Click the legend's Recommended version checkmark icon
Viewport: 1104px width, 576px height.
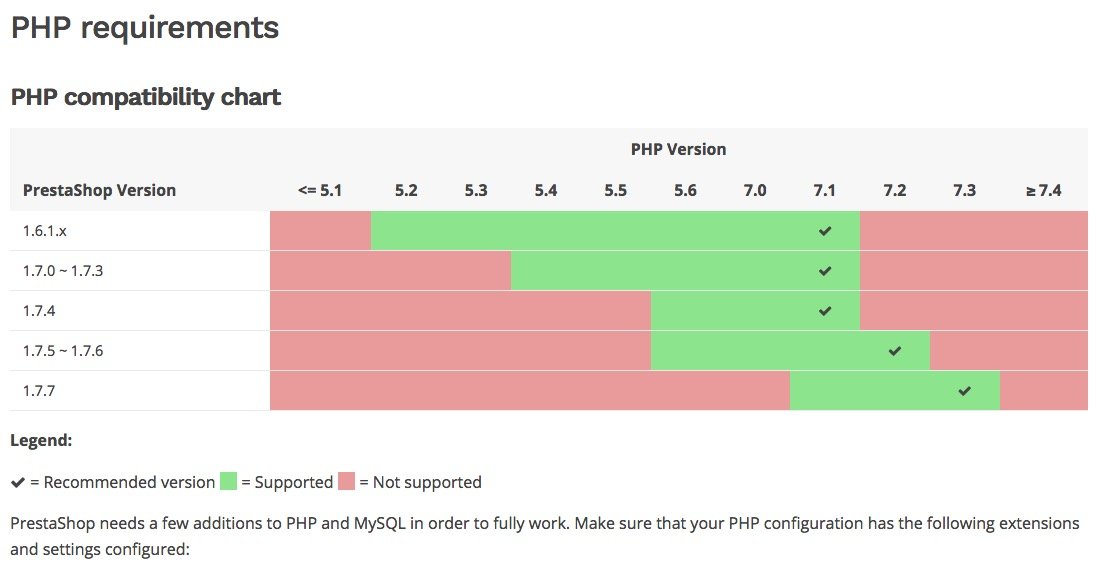[18, 482]
